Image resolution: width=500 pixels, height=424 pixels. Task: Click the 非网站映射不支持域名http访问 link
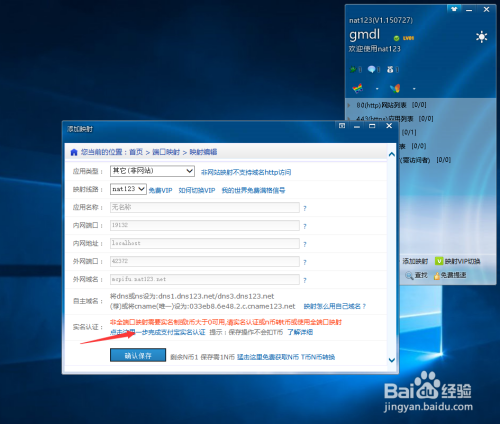246,172
